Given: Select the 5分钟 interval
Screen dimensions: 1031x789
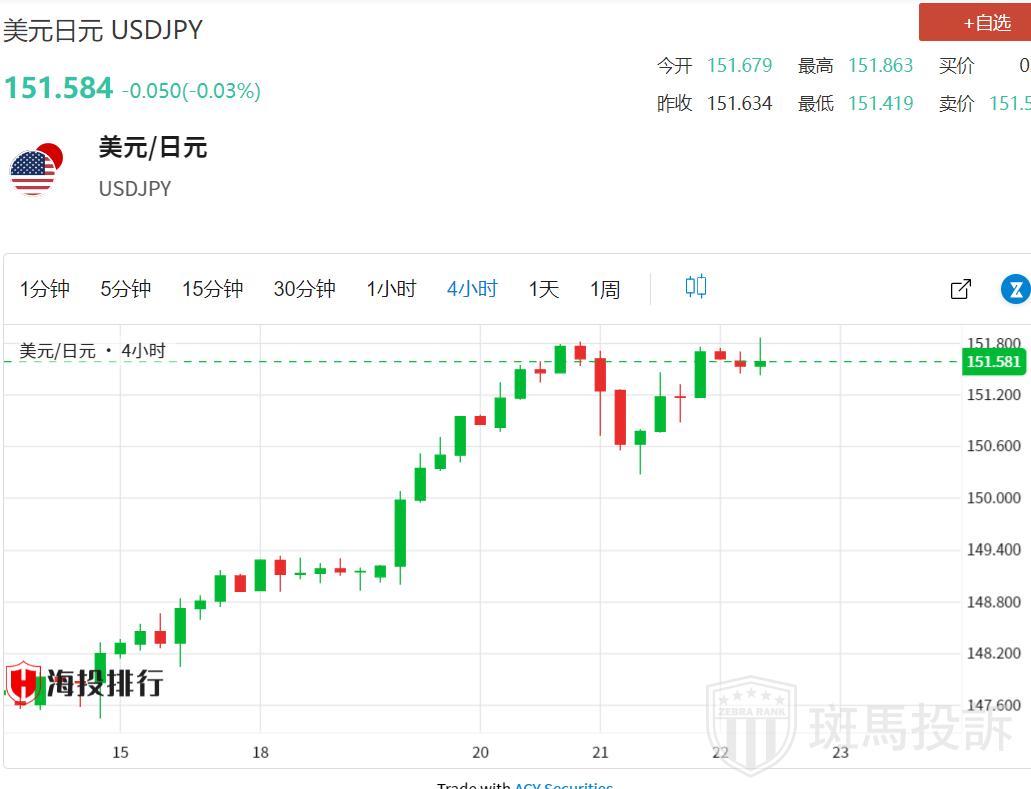Looking at the screenshot, I should coord(125,289).
